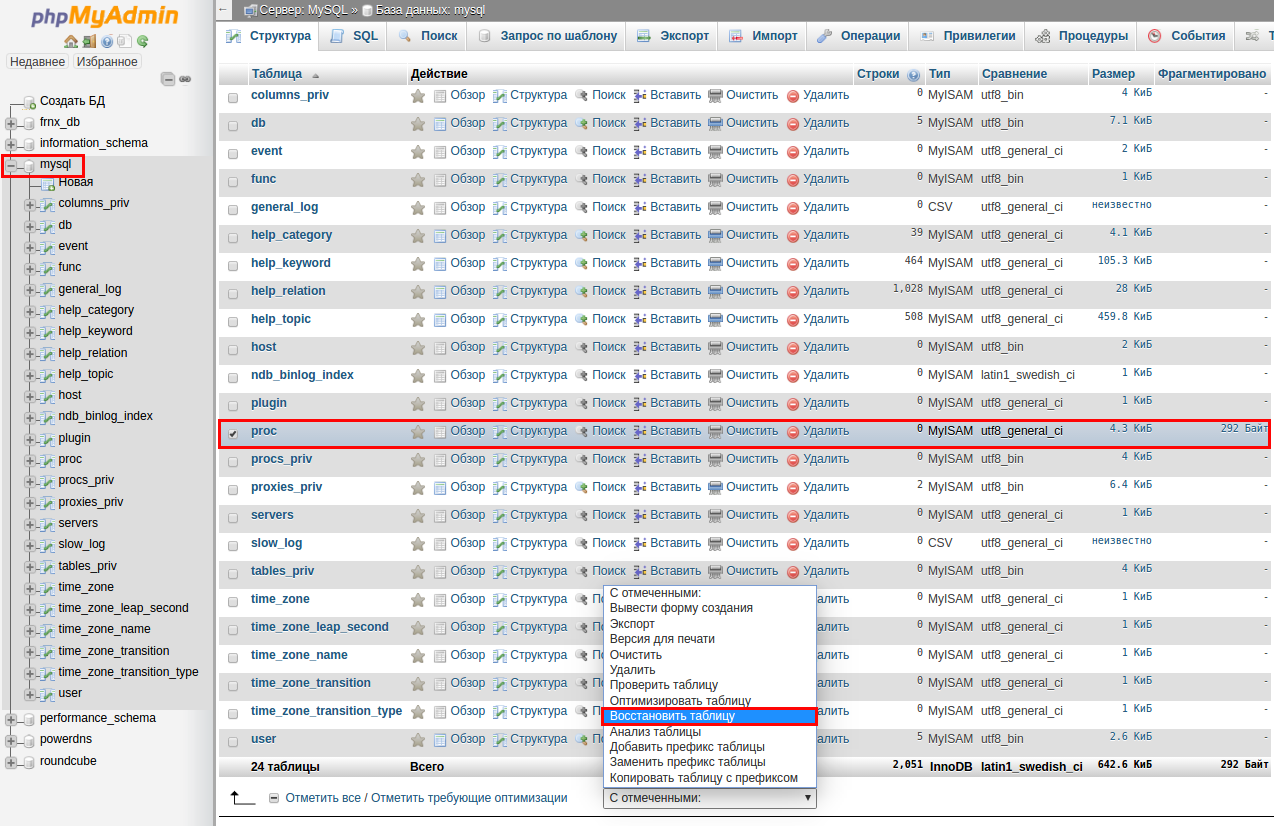Image resolution: width=1274 pixels, height=826 pixels.
Task: Click the insert icon in general_log row
Action: [640, 208]
